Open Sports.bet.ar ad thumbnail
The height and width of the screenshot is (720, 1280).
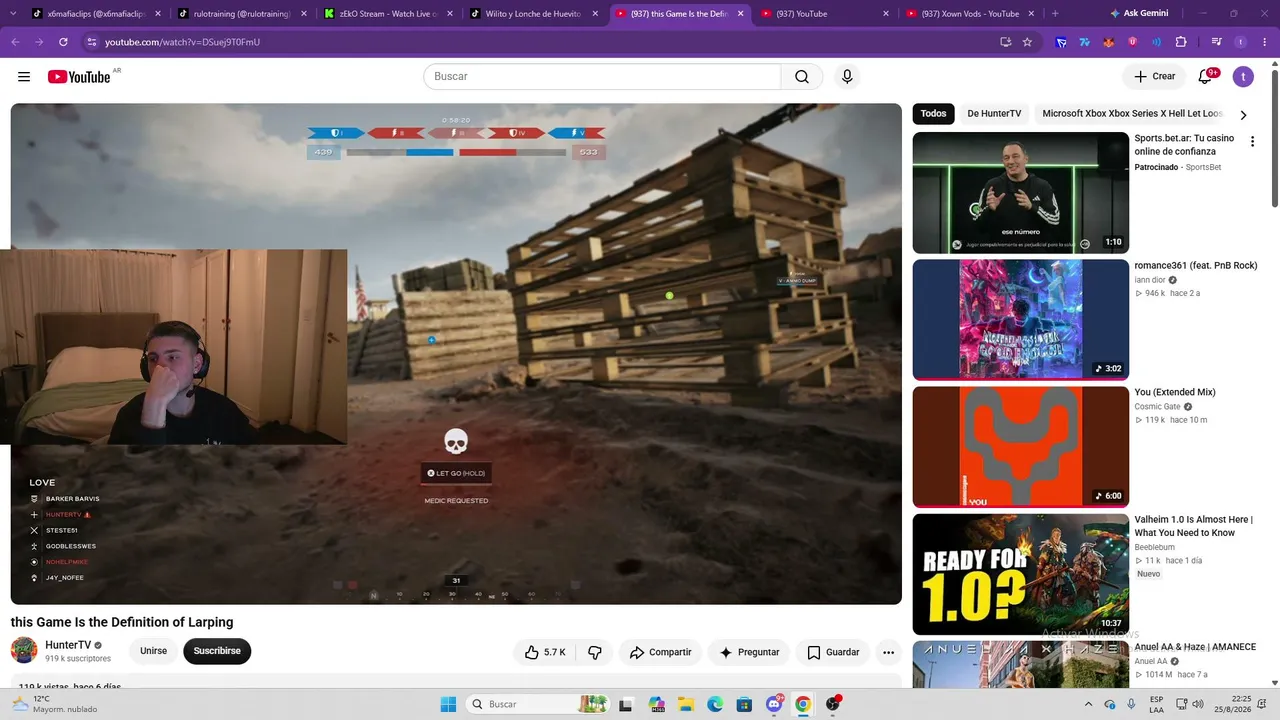point(1021,193)
